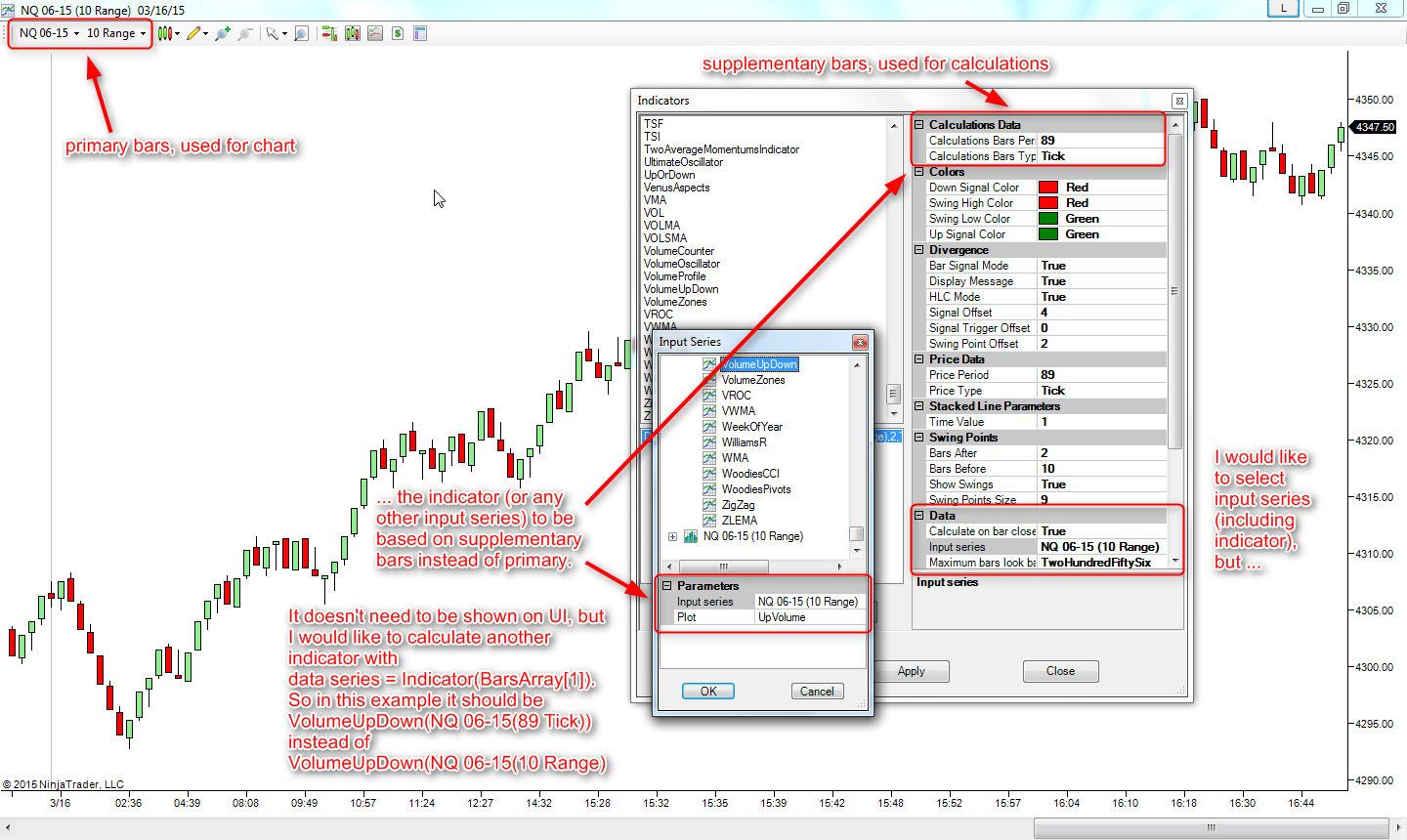Viewport: 1407px width, 840px height.
Task: Click the Swing High Color red swatch
Action: tap(1048, 203)
